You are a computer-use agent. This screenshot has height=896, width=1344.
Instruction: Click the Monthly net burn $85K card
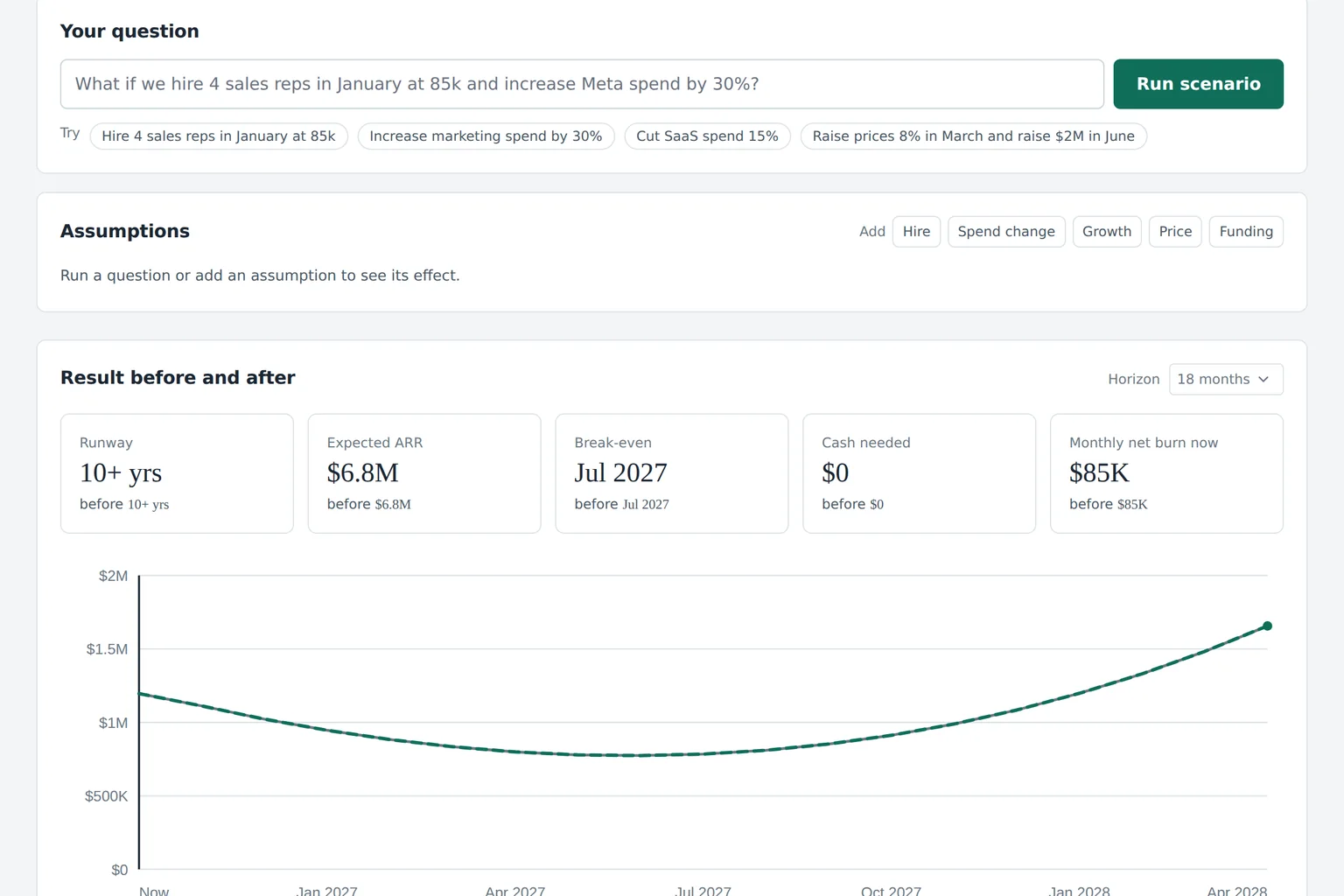click(1166, 473)
